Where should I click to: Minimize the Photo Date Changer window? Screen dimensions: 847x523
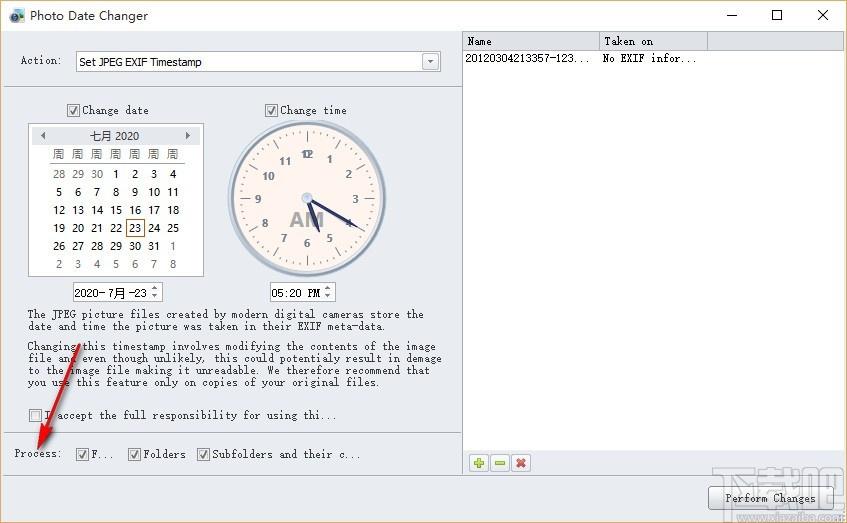[732, 15]
